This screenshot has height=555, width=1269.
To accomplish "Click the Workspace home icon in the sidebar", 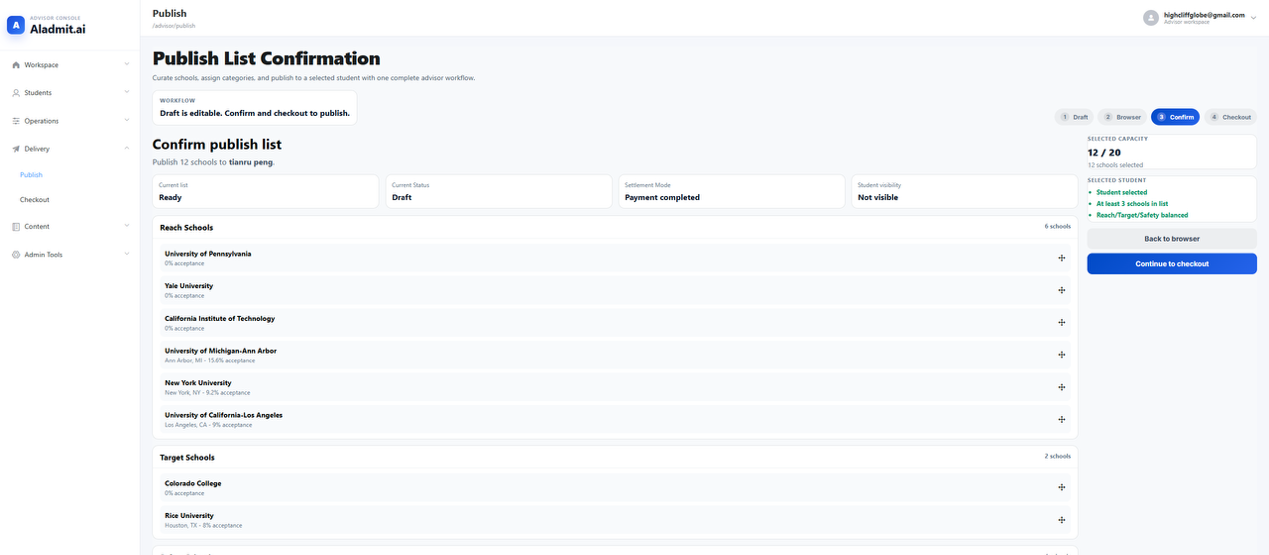I will 16,65.
